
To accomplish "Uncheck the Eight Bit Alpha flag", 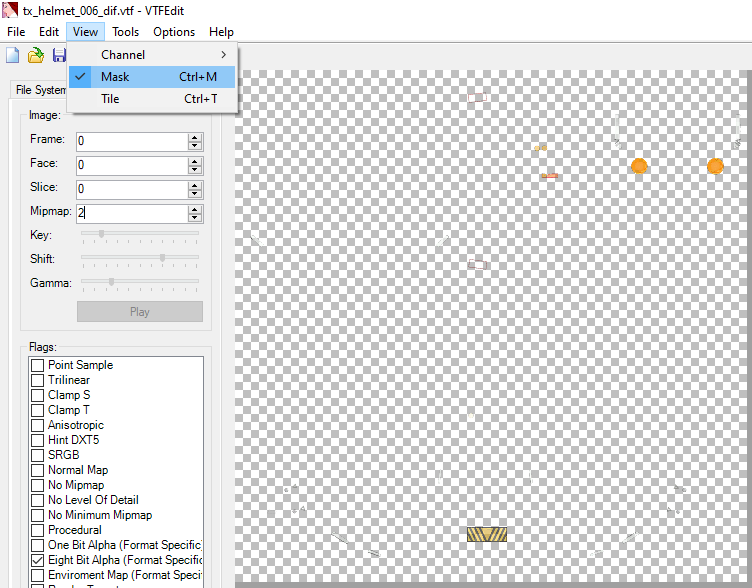I will click(37, 560).
